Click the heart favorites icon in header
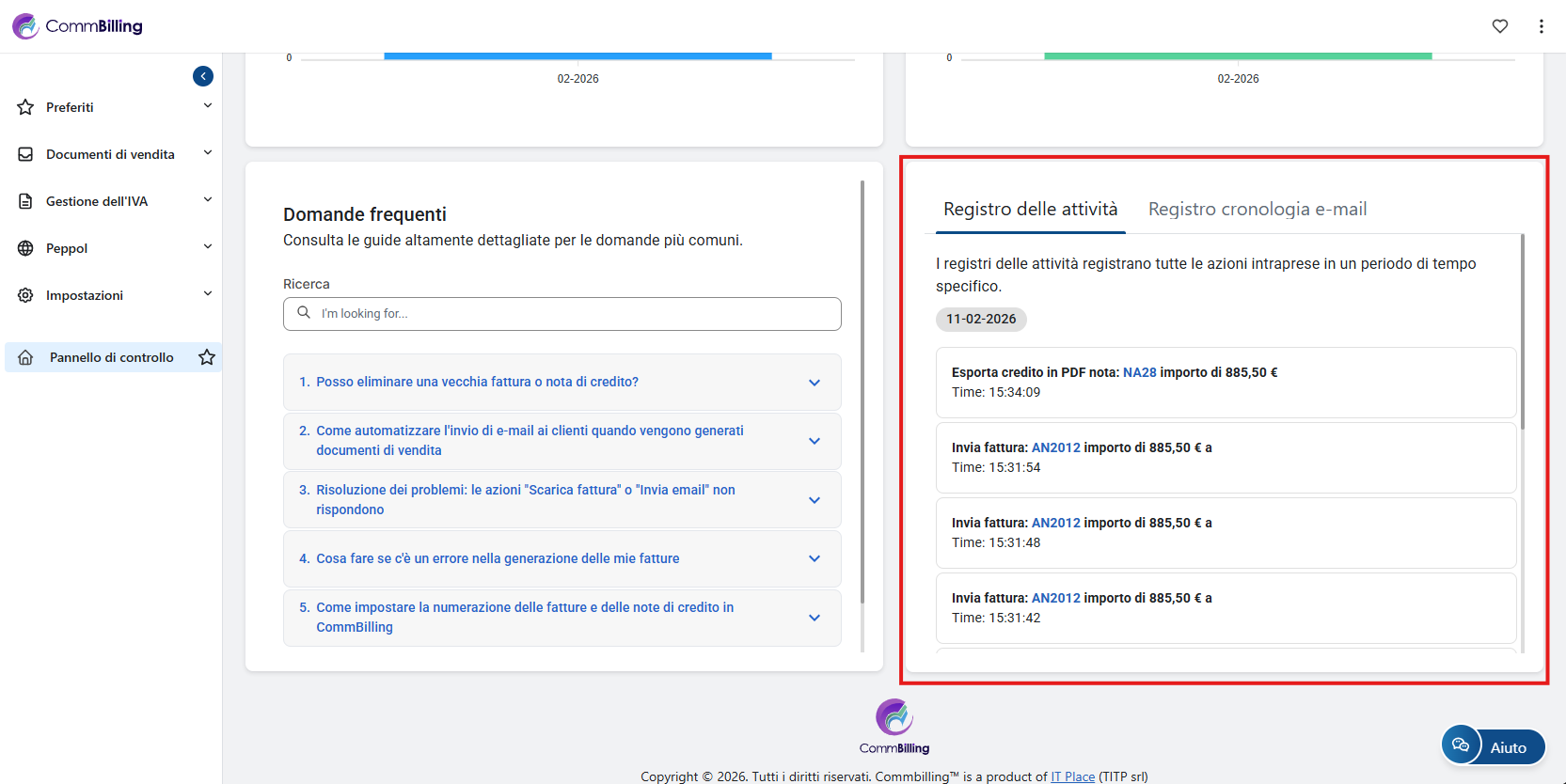The width and height of the screenshot is (1566, 784). point(1500,26)
